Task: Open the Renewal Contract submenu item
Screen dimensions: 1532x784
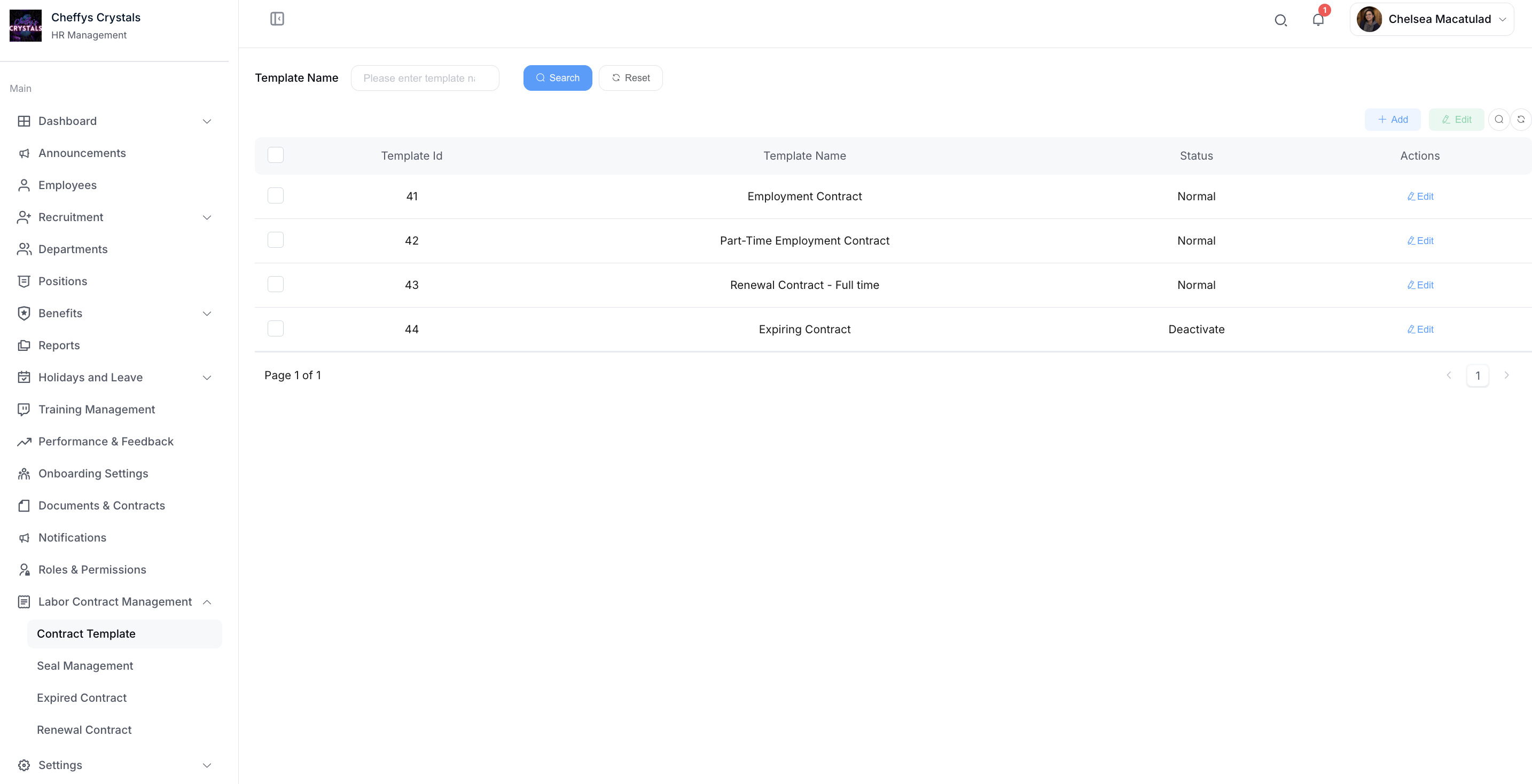Action: [84, 730]
